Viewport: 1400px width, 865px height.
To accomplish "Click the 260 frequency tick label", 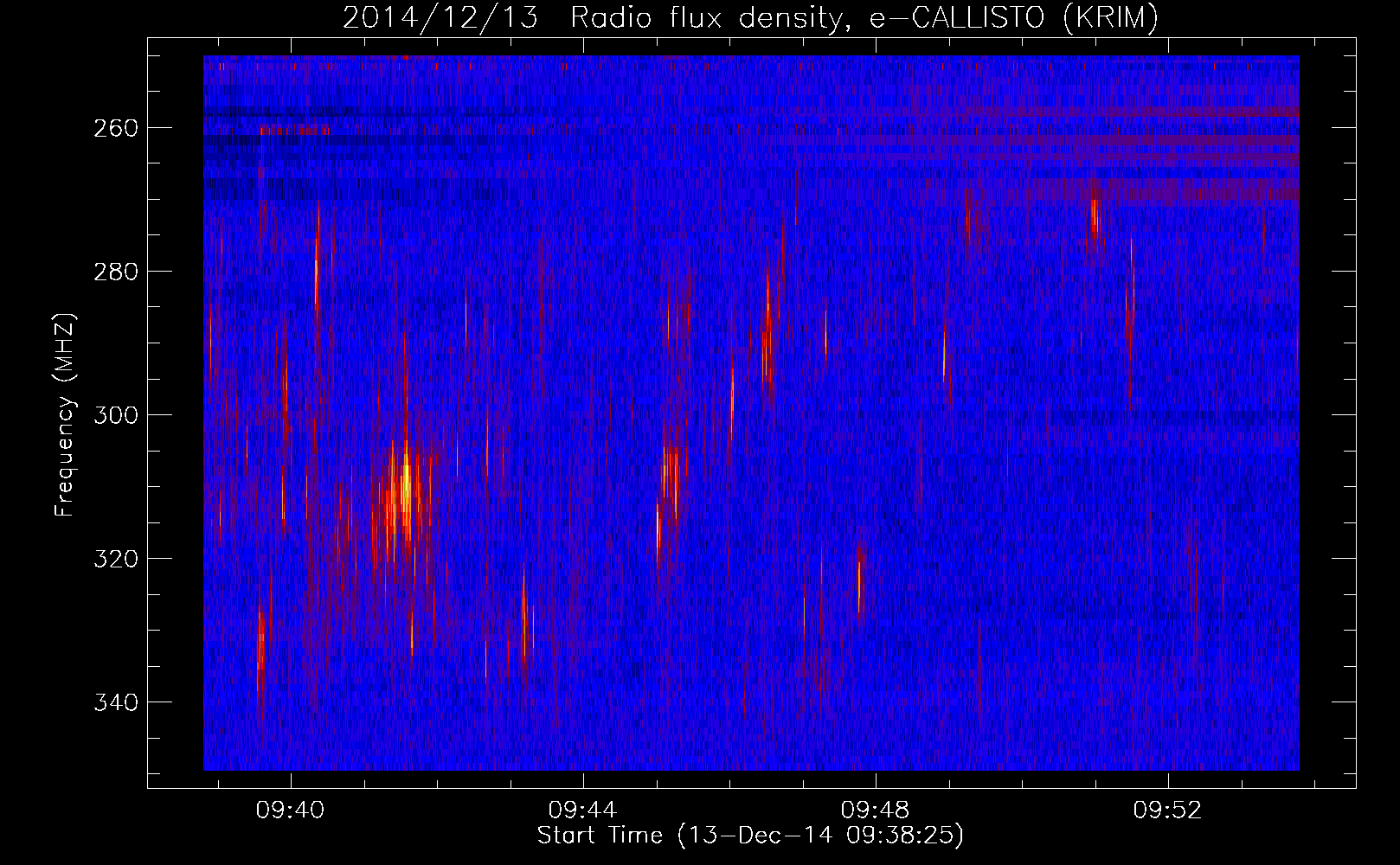I will point(116,128).
